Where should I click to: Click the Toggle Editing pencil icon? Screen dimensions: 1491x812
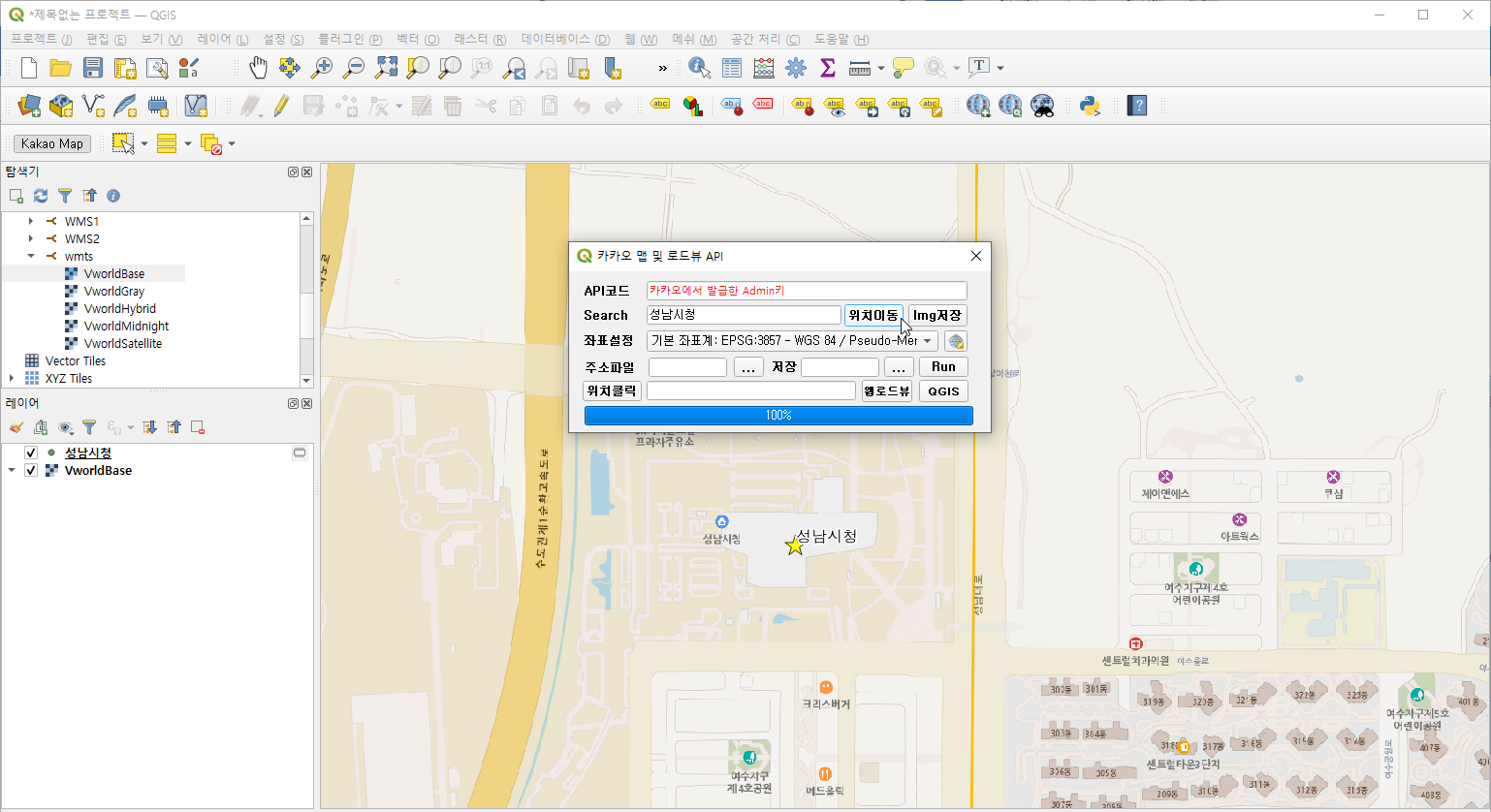pyautogui.click(x=281, y=106)
